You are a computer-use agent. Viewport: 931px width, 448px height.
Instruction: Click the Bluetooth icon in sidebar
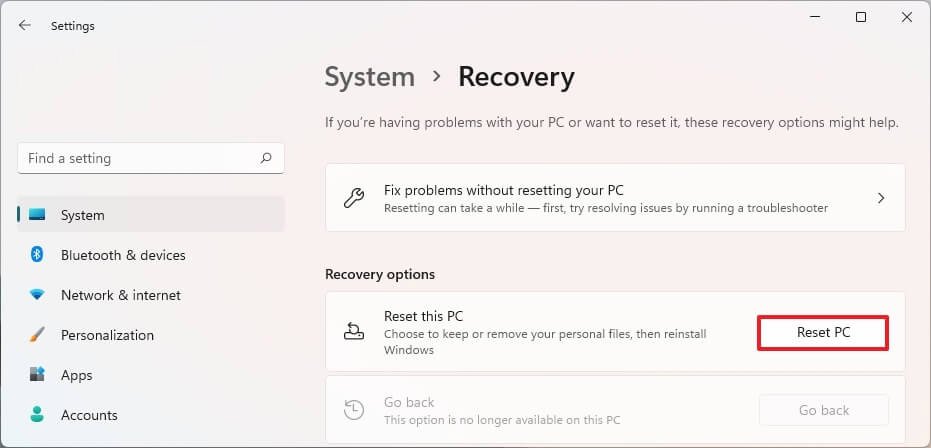coord(37,255)
